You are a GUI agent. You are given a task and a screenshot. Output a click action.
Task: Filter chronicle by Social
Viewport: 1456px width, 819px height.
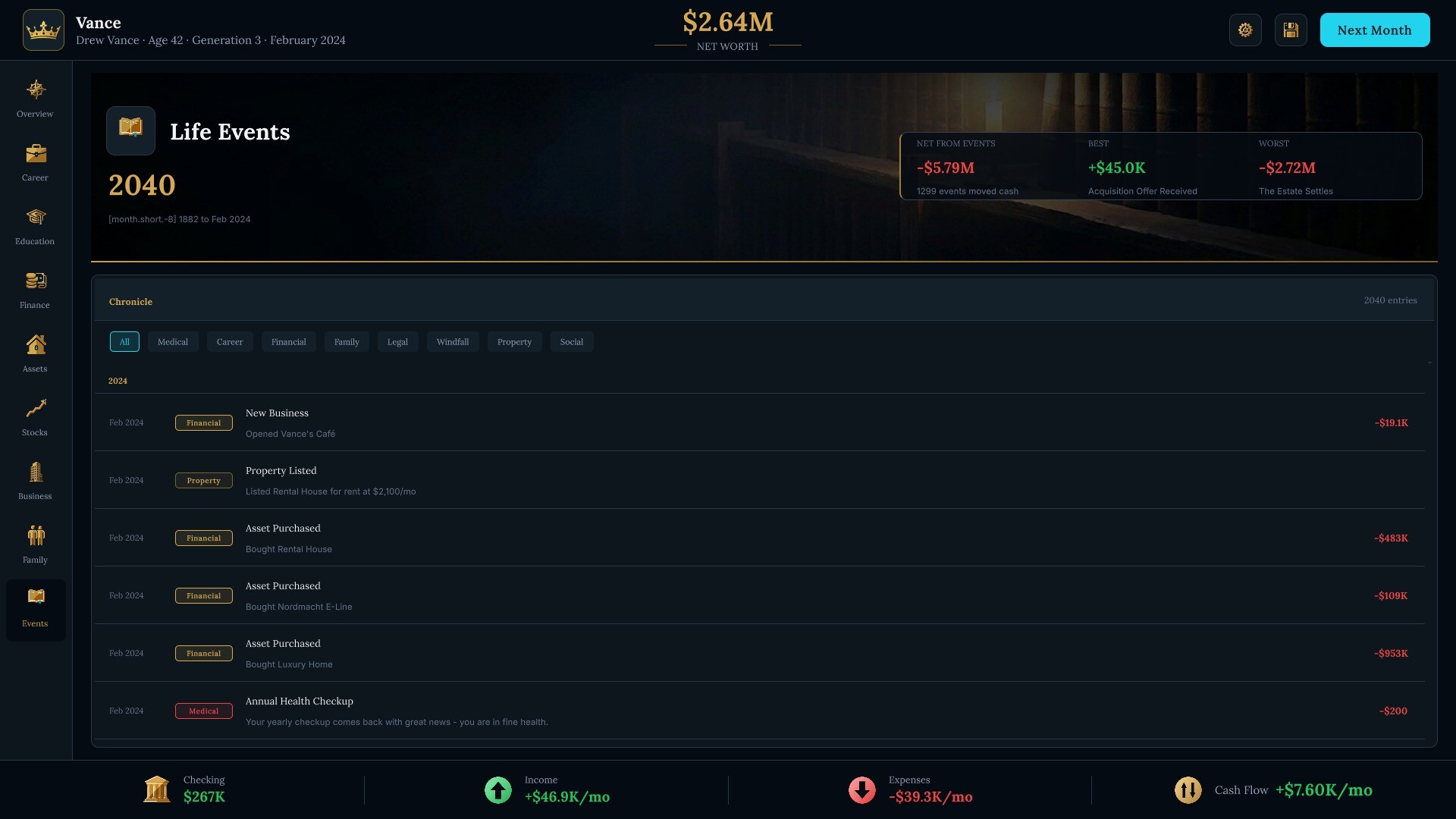coord(572,342)
